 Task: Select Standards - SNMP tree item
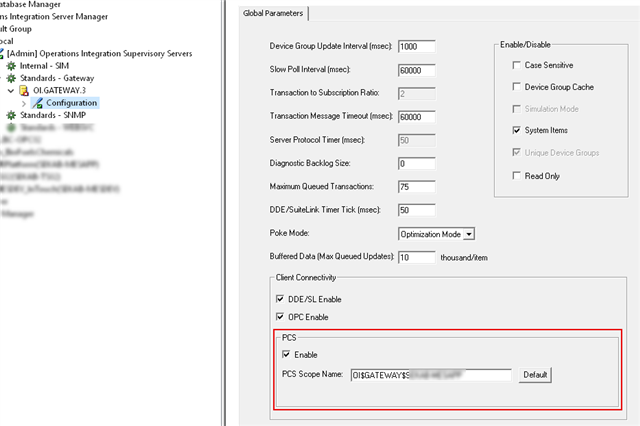pyautogui.click(x=53, y=115)
